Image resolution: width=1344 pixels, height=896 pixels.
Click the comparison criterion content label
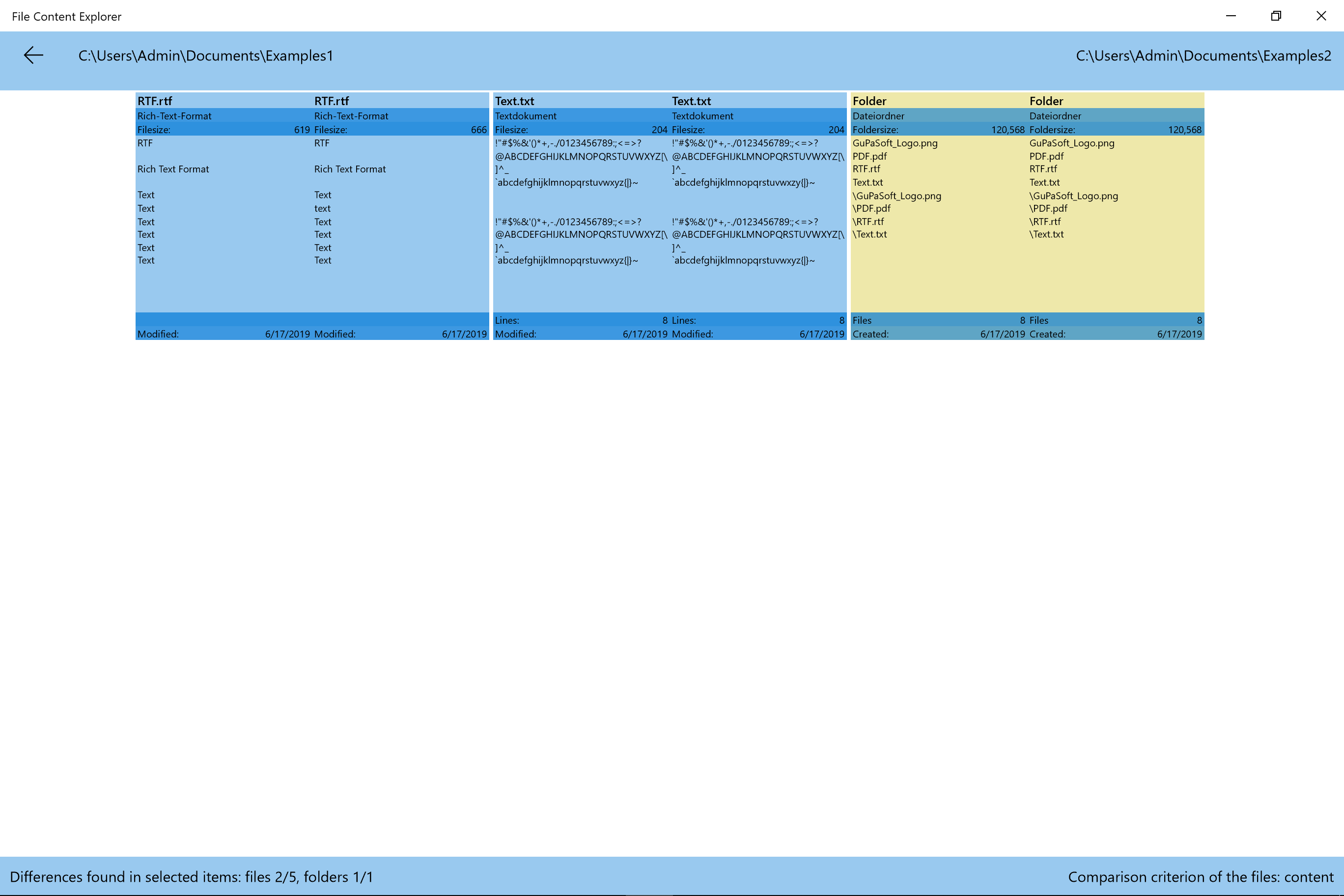click(x=1200, y=877)
